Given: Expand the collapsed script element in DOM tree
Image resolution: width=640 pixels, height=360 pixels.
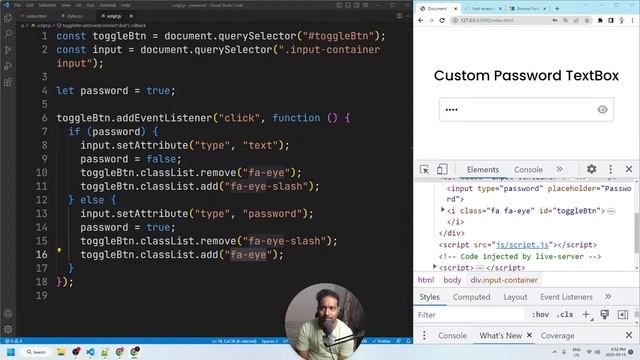Looking at the screenshot, I should (x=435, y=267).
